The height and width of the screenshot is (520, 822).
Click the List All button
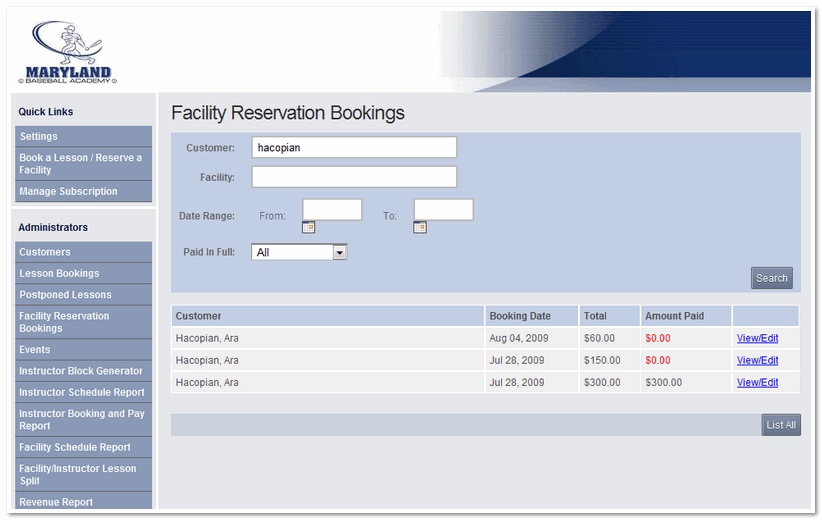coord(781,425)
